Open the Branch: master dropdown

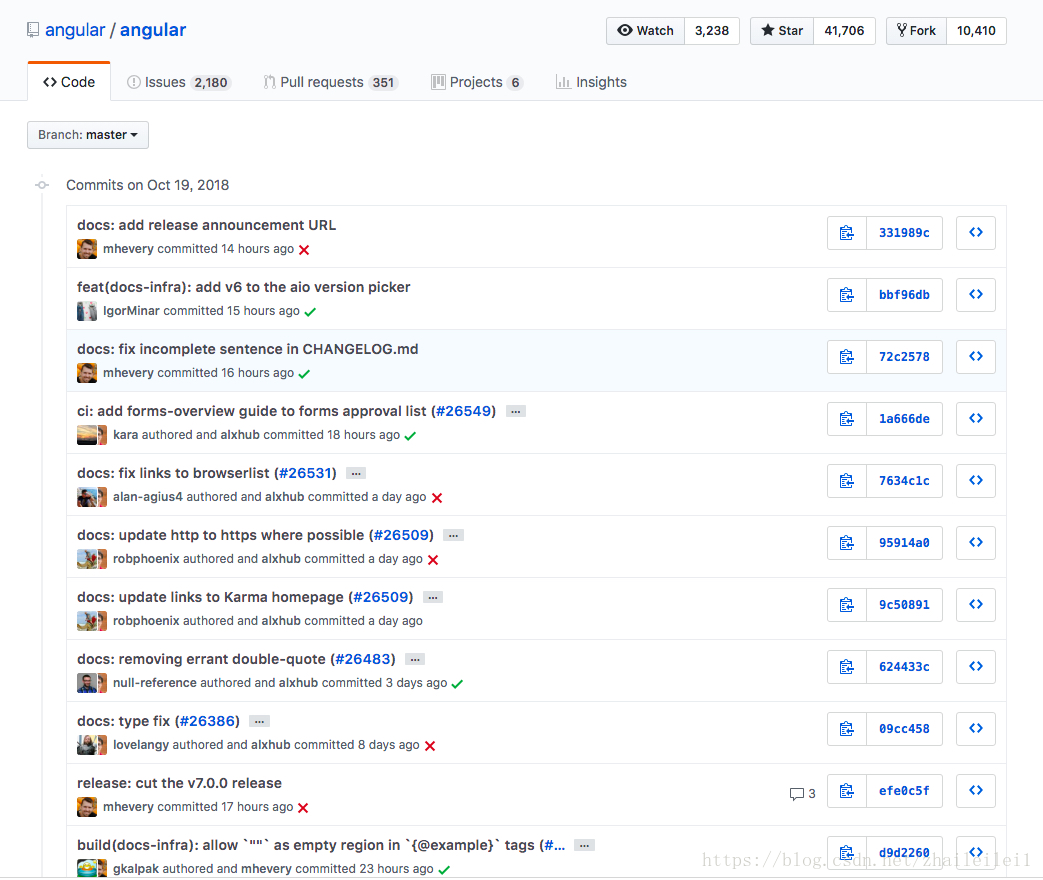pos(88,135)
